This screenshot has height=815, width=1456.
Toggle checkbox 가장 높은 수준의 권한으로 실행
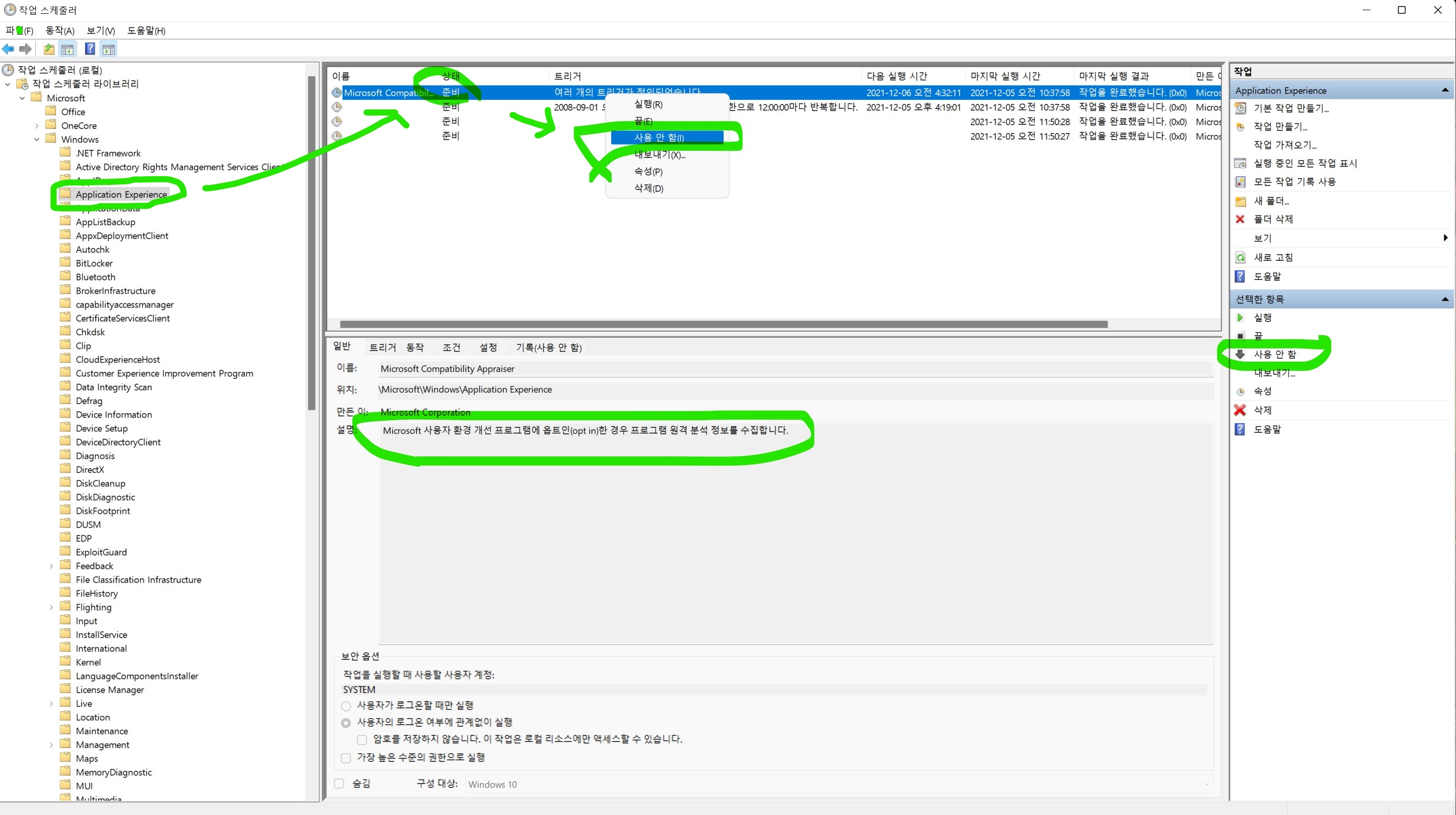click(346, 758)
